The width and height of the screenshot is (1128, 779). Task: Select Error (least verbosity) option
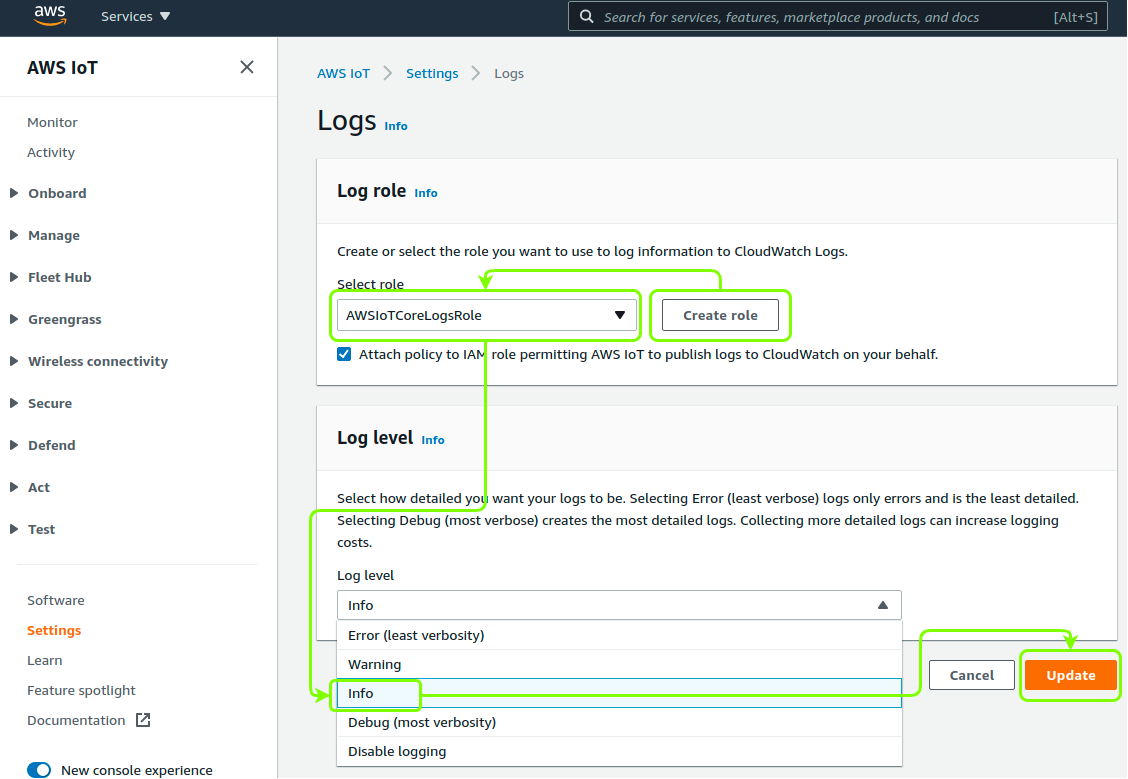click(619, 635)
